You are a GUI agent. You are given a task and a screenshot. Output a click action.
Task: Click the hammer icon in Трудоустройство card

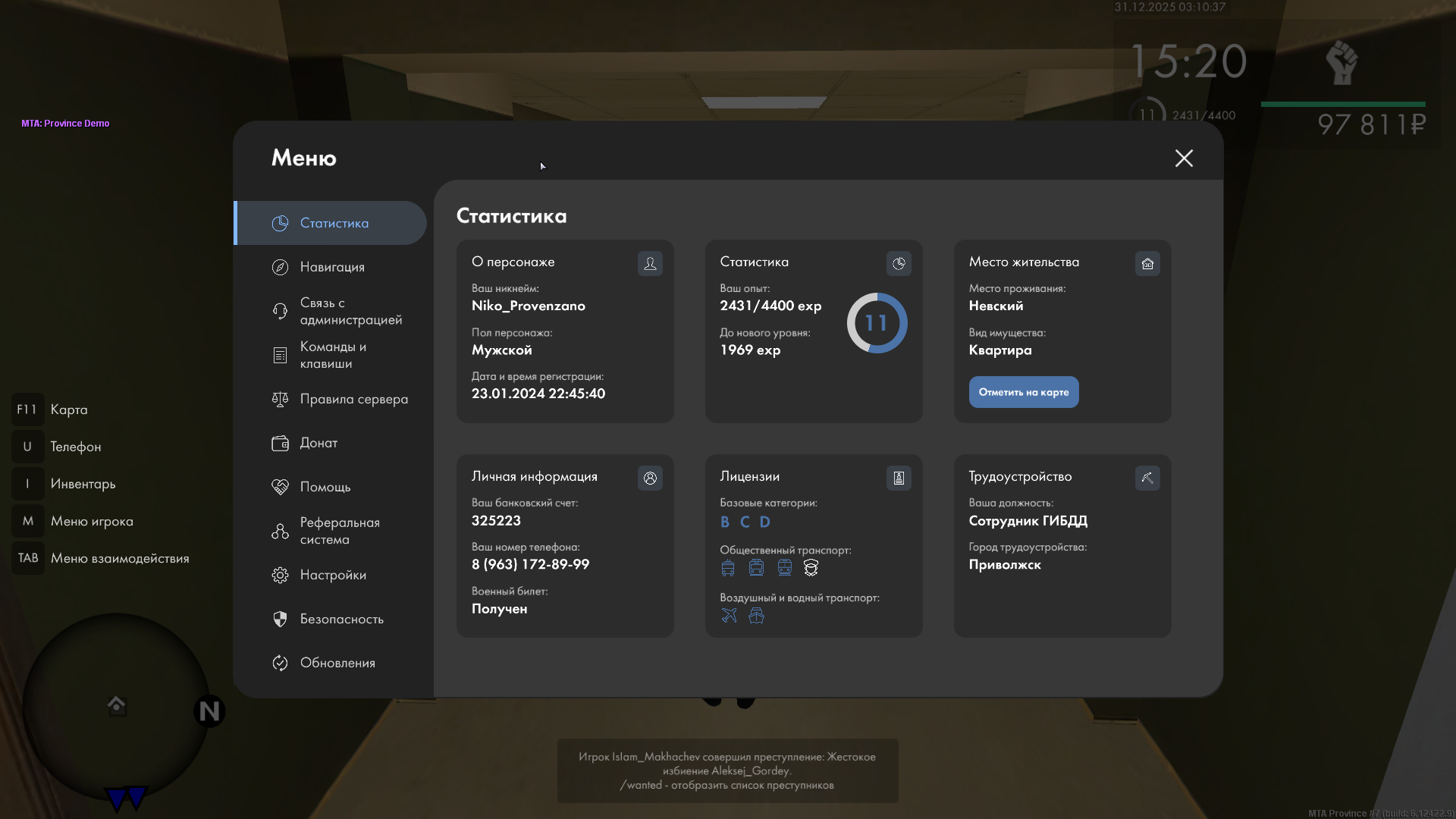(x=1147, y=478)
